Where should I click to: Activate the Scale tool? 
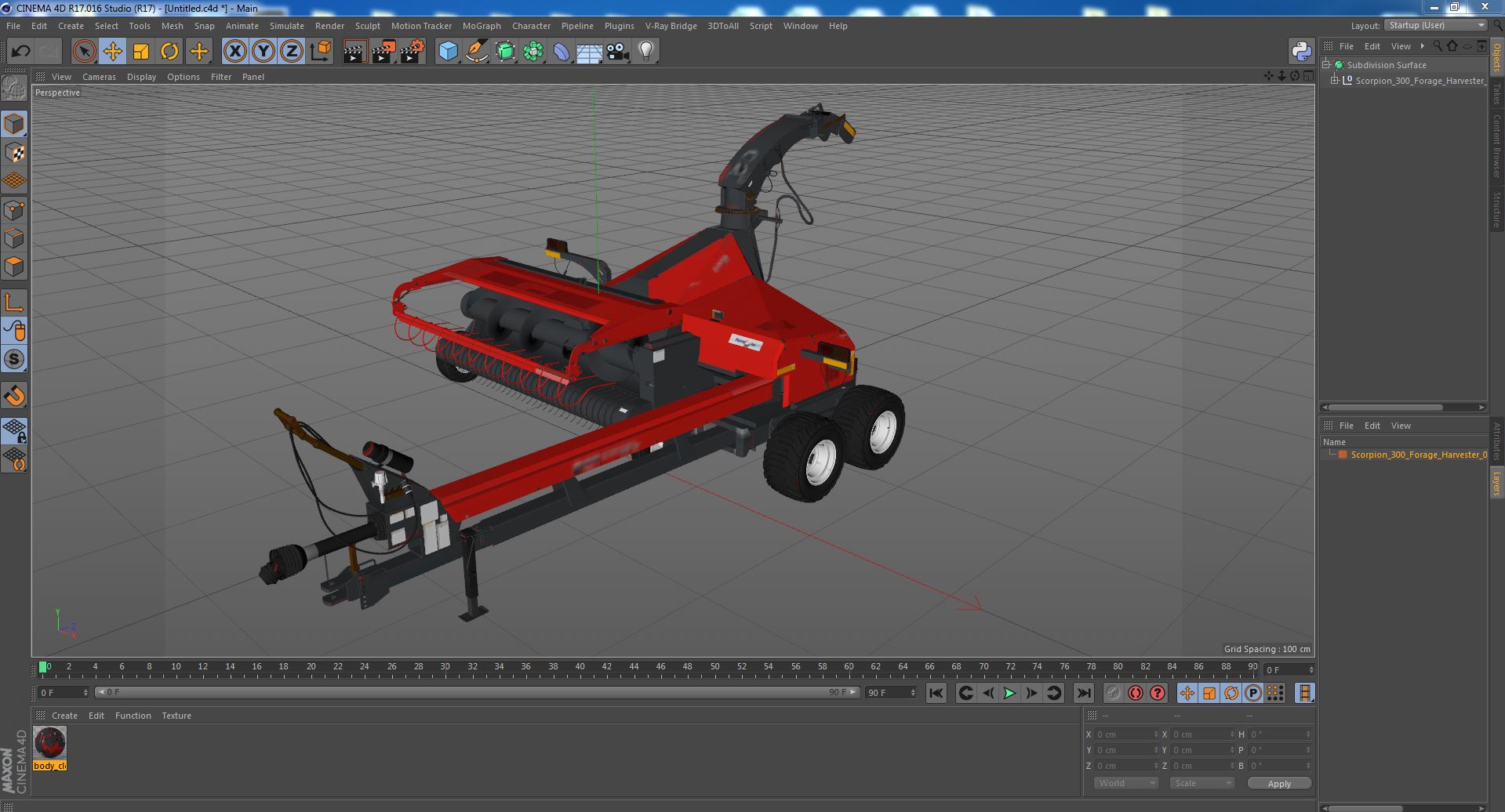click(x=141, y=52)
